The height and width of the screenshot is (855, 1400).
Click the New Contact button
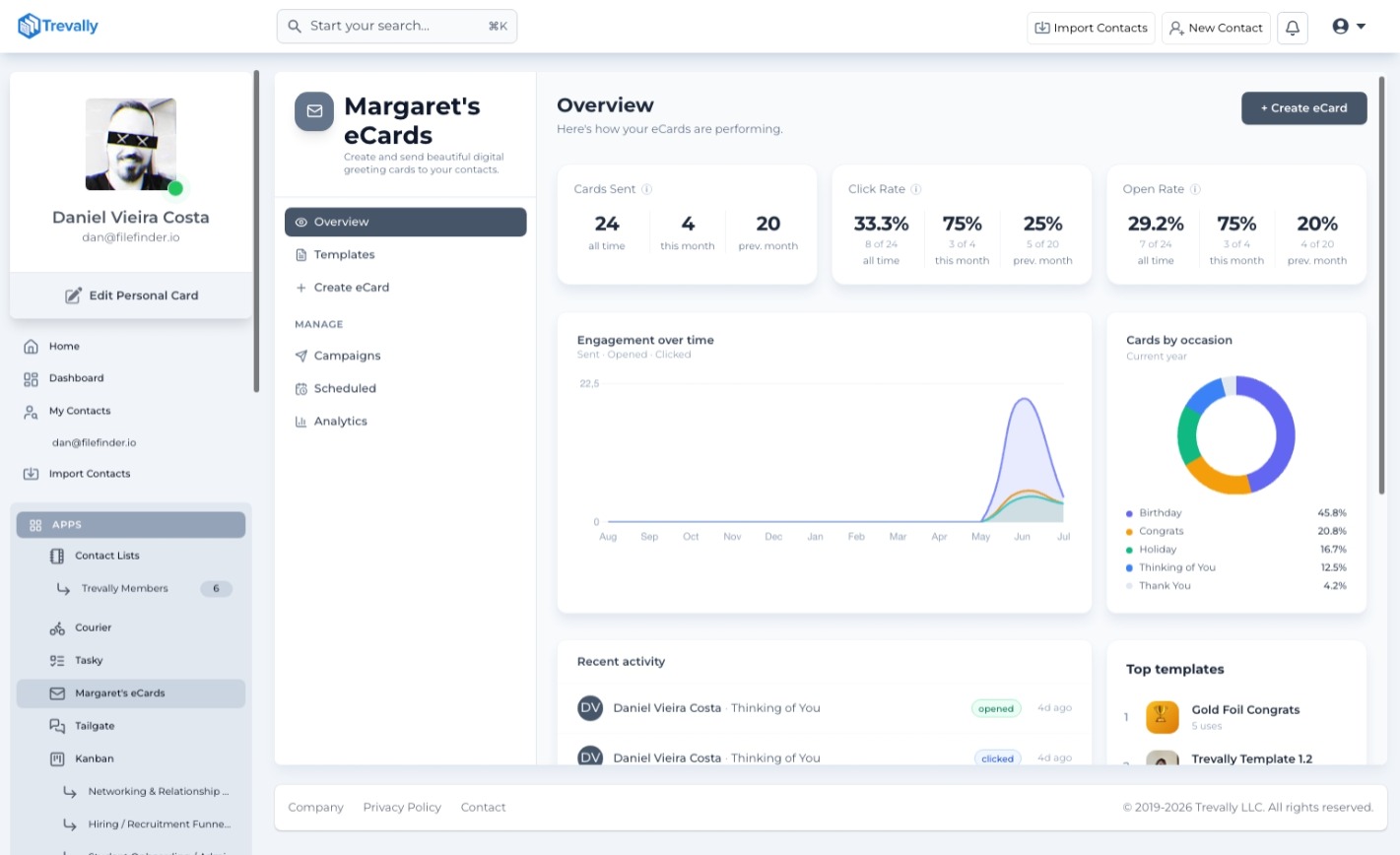[1216, 28]
